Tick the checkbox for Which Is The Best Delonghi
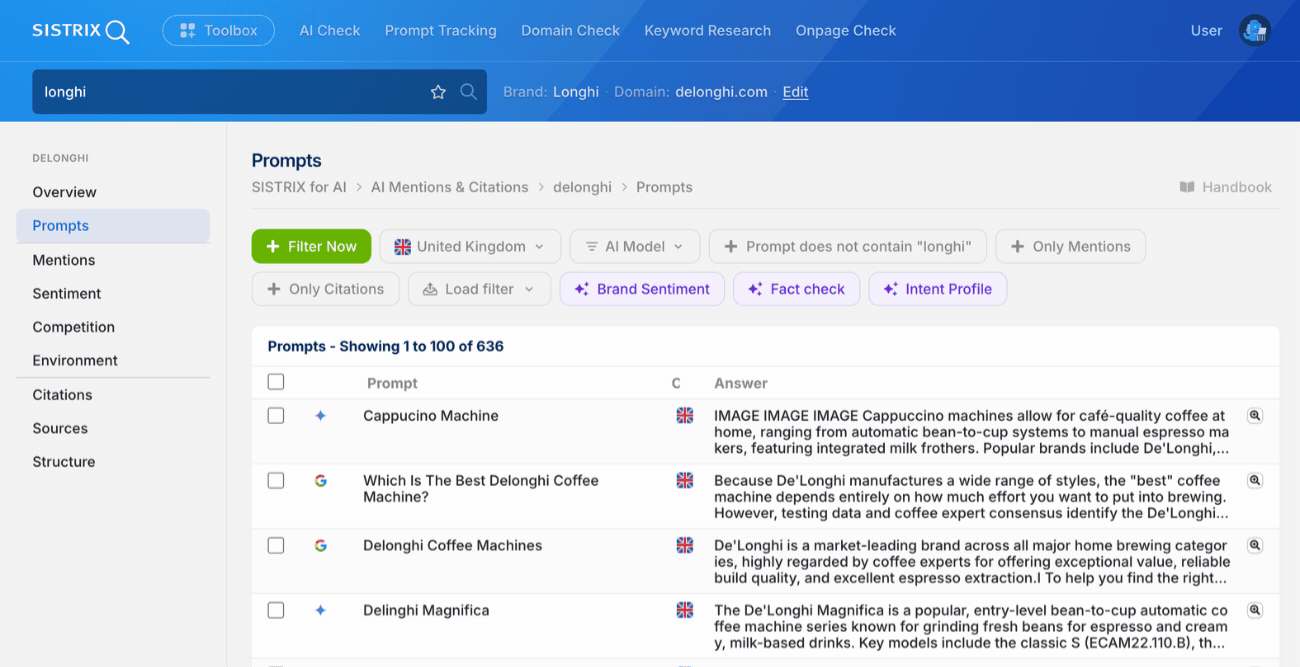 point(276,480)
